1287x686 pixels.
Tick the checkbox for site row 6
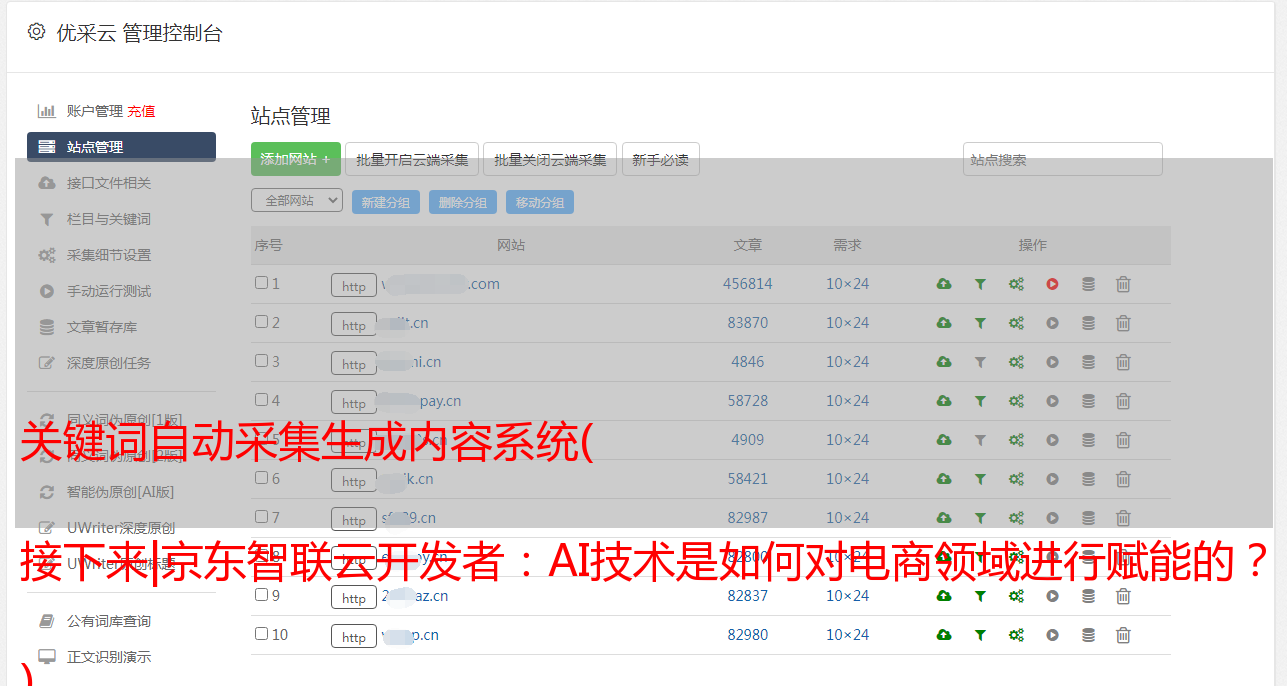click(261, 478)
